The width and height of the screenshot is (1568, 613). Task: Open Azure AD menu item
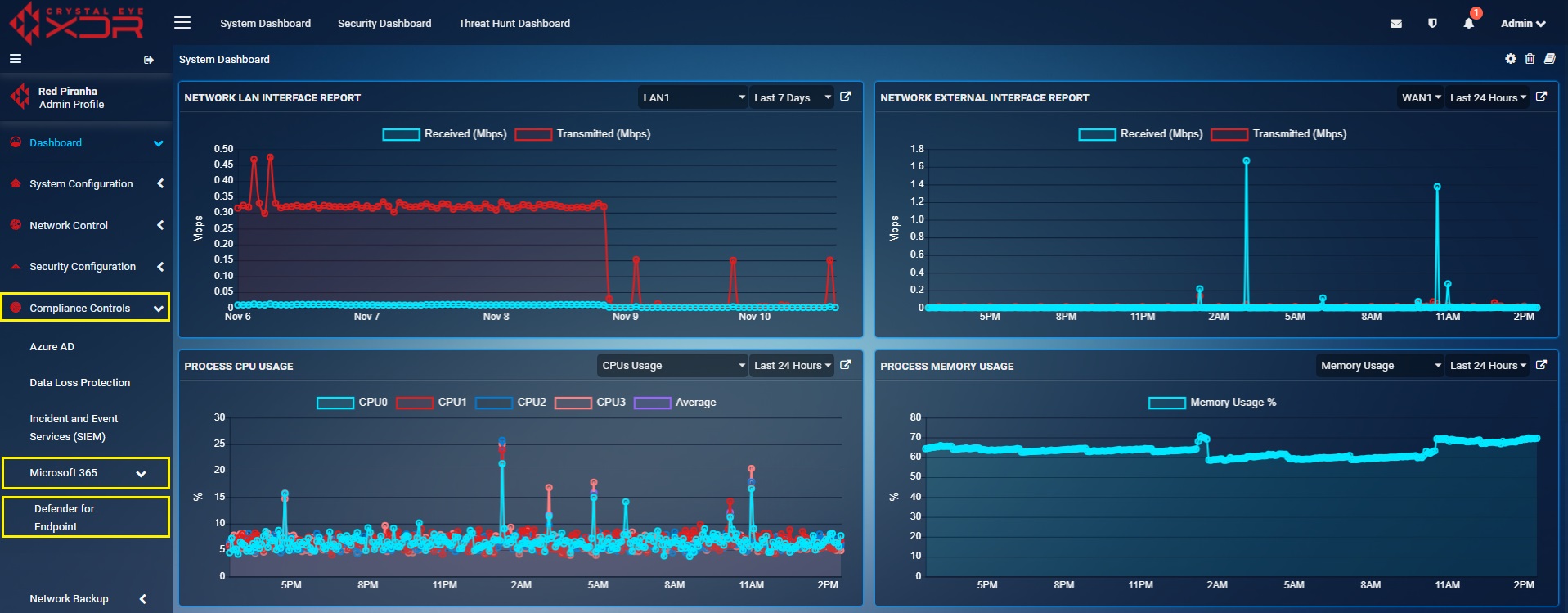point(52,347)
